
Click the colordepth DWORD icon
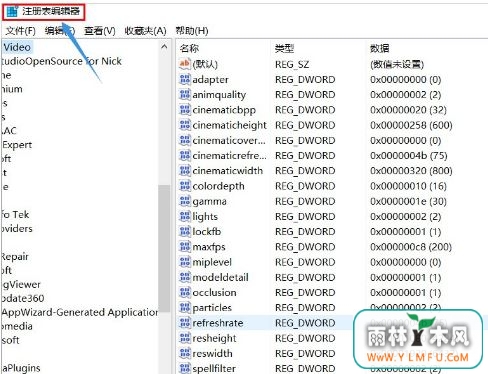[185, 186]
